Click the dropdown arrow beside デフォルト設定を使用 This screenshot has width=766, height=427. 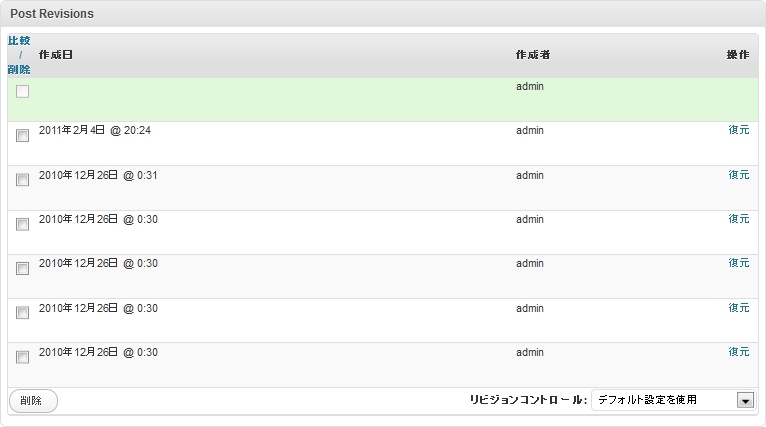point(744,400)
